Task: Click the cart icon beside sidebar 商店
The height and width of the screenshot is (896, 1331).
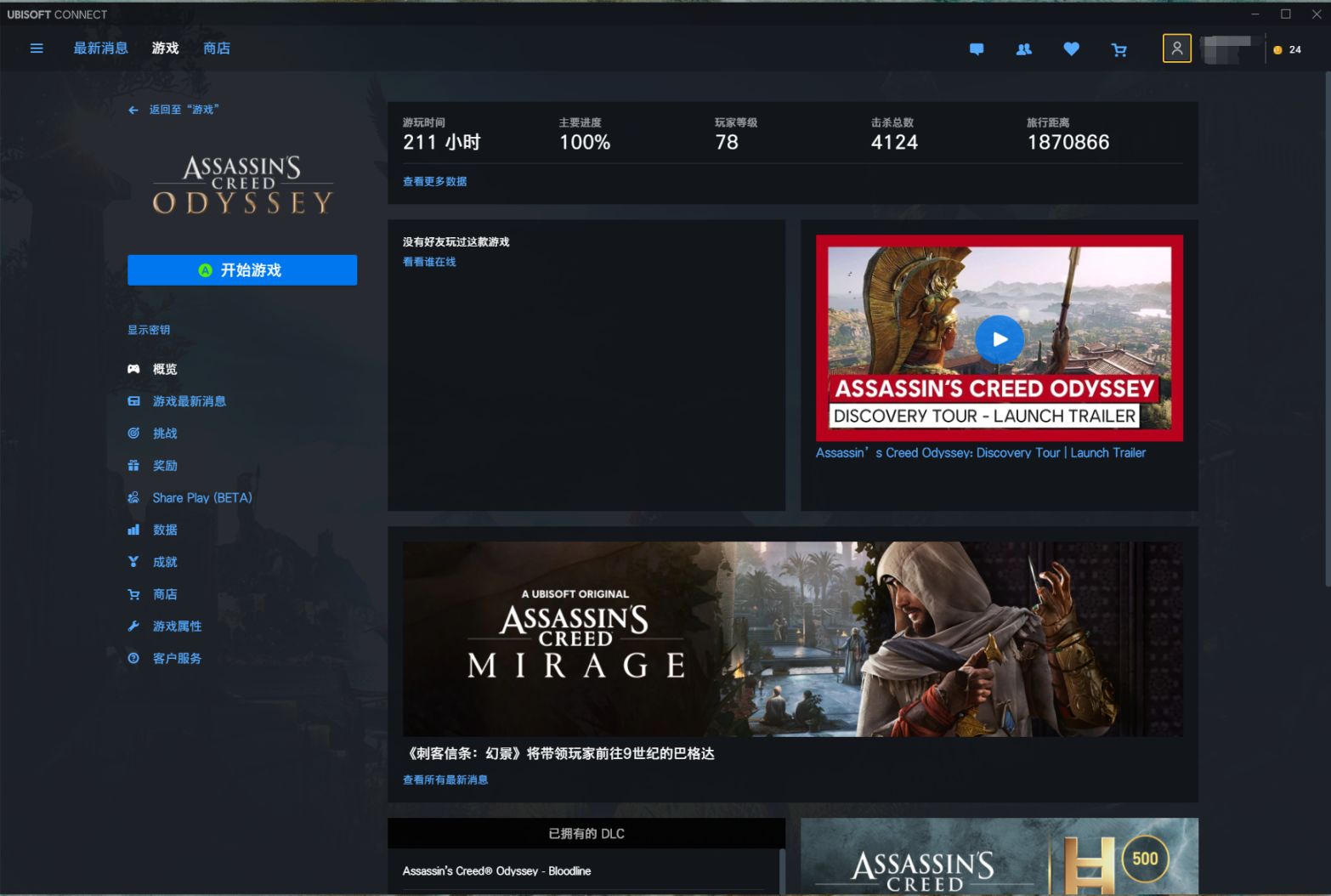Action: click(133, 594)
